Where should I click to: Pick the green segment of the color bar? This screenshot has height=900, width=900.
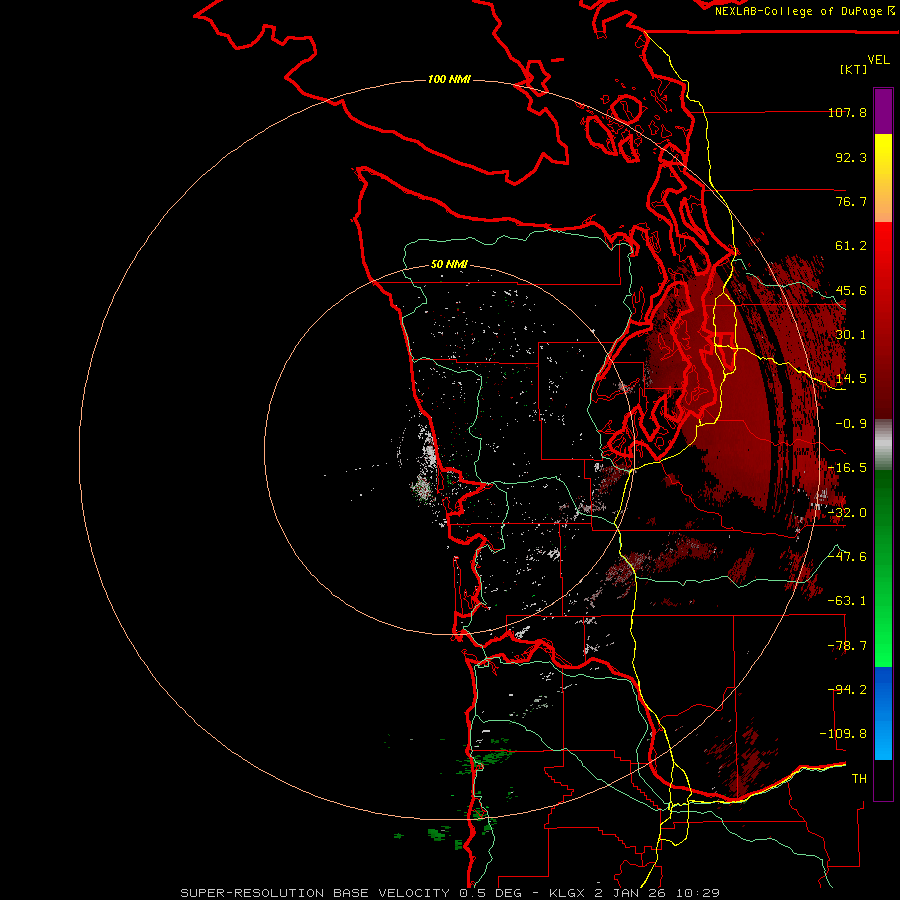[x=883, y=568]
